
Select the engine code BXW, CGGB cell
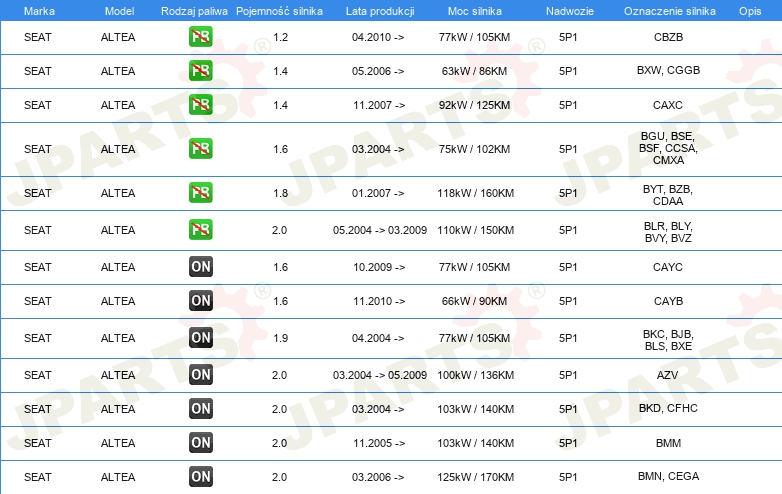click(668, 70)
